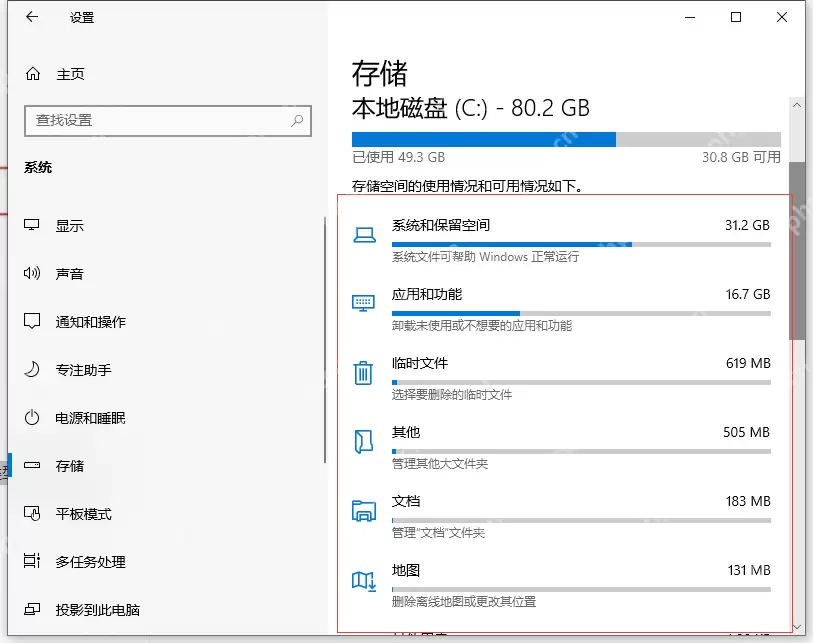
Task: Click the back arrow at top left
Action: 31,17
